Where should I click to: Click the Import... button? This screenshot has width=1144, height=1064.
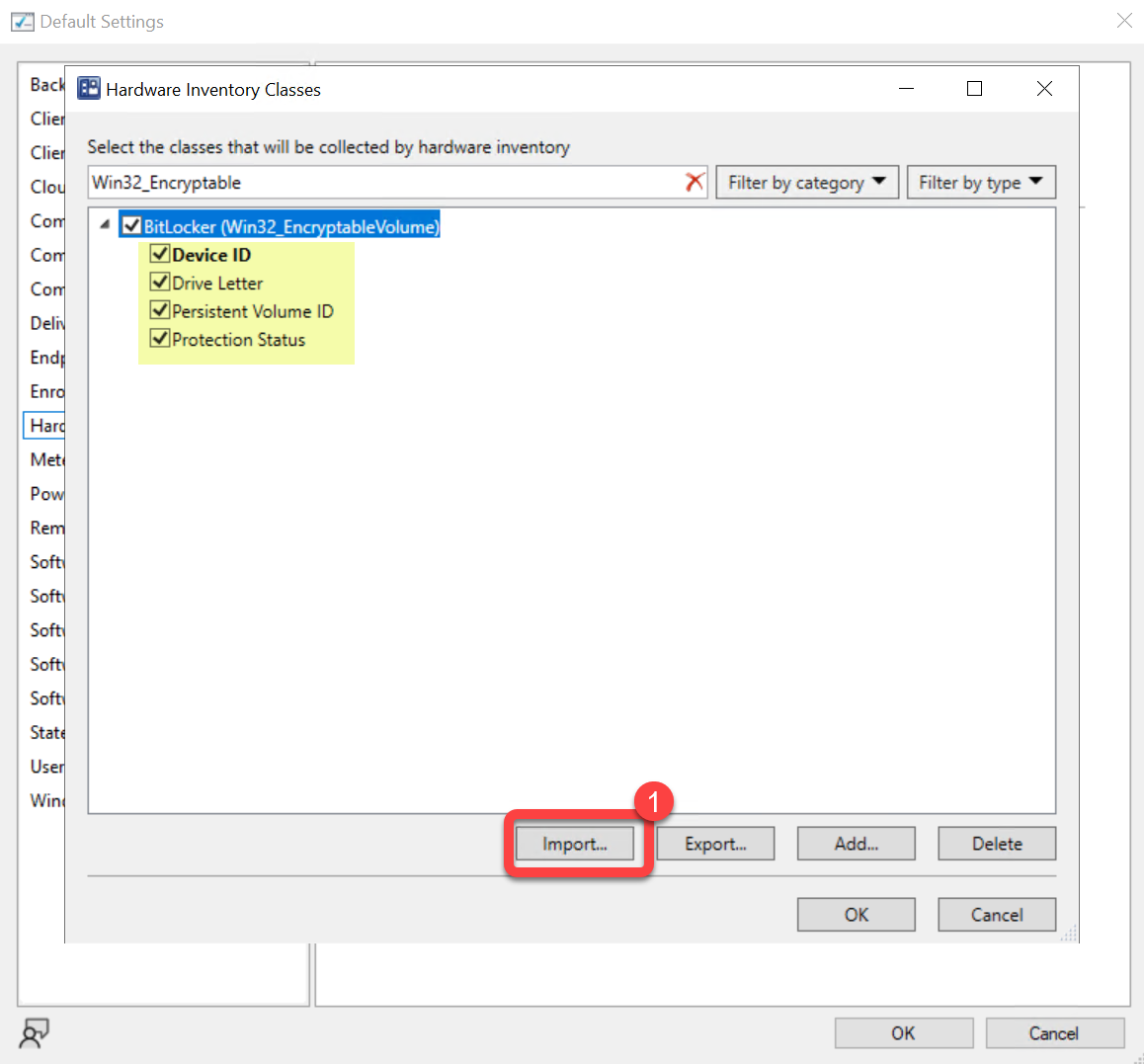[574, 844]
